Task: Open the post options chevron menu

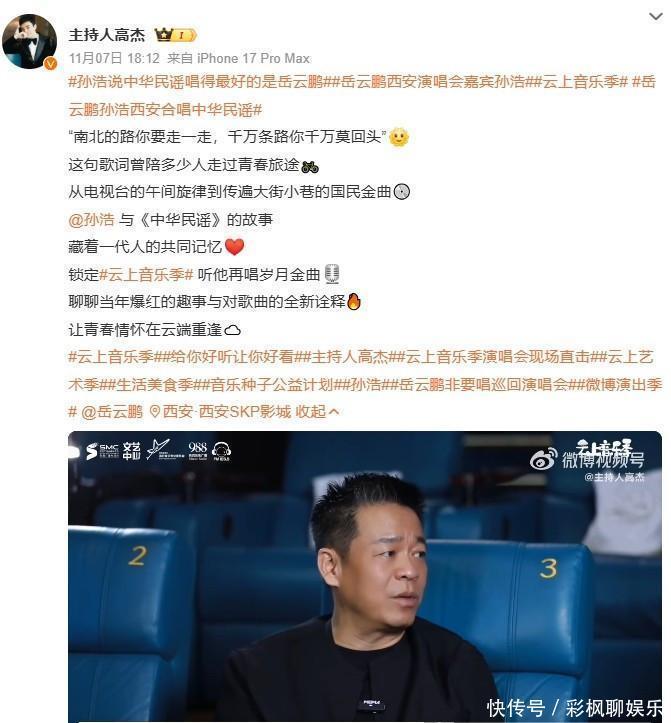Action: pyautogui.click(x=655, y=17)
